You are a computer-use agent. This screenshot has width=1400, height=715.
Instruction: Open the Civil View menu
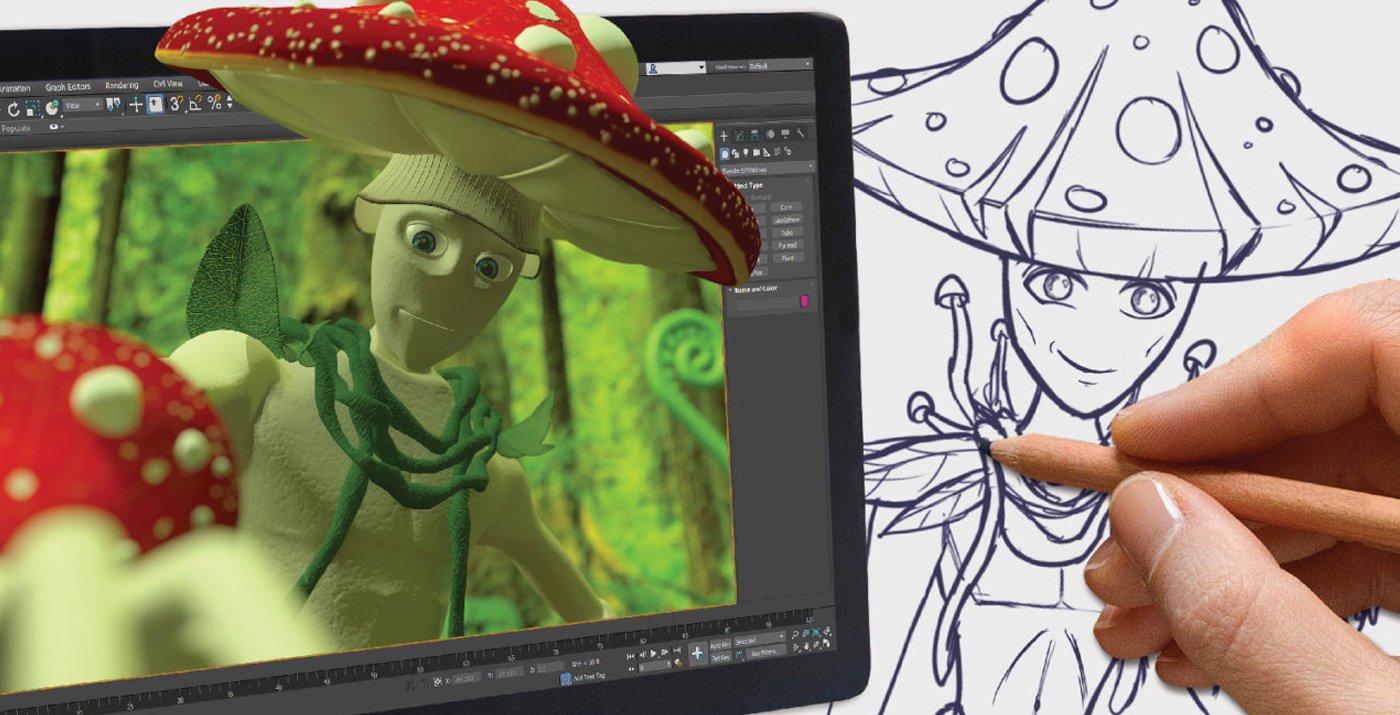point(168,84)
